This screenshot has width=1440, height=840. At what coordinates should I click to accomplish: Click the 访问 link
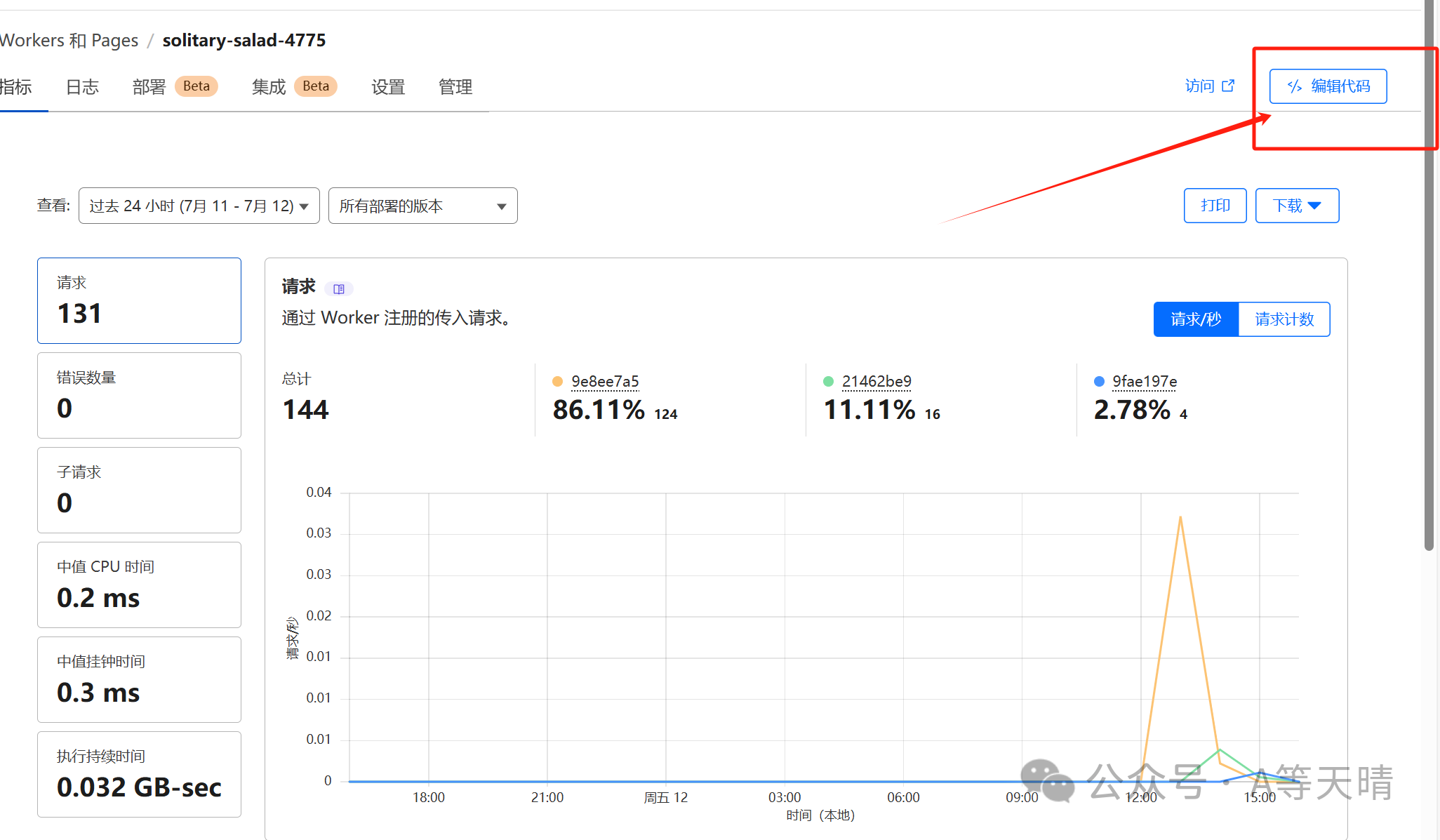1209,86
